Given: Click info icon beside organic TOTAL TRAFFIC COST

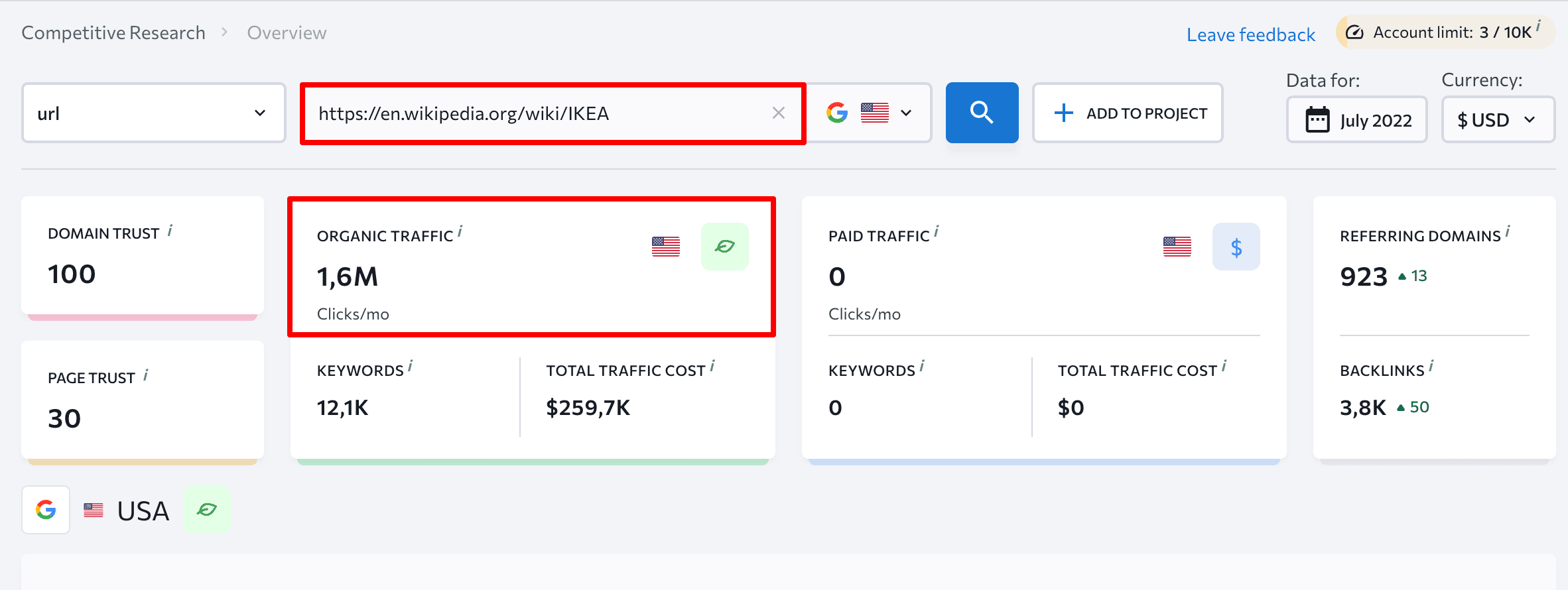Looking at the screenshot, I should pos(712,365).
